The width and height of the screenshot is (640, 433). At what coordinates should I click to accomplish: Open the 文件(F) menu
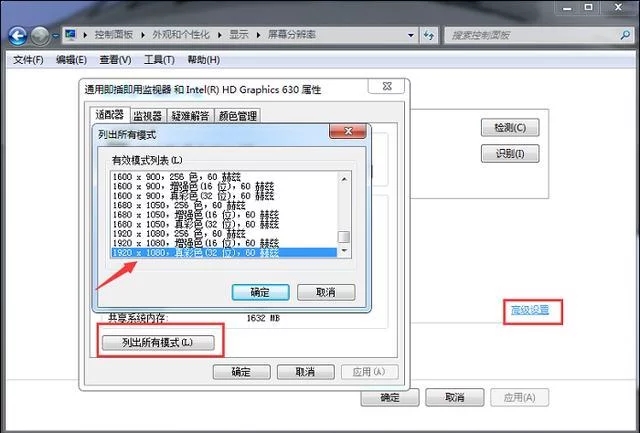click(28, 60)
